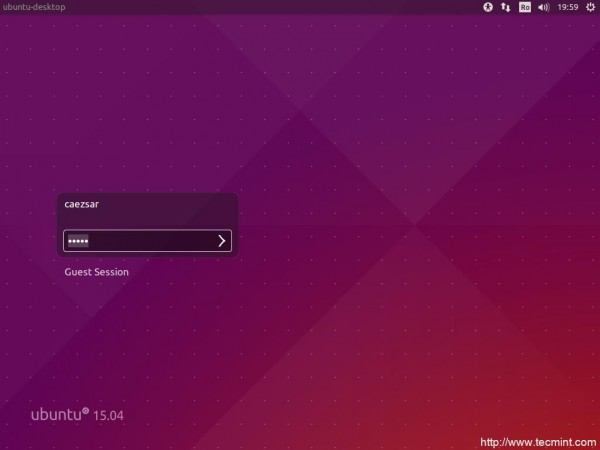
Task: Click the ubuntu-desktop hostname label
Action: (34, 7)
